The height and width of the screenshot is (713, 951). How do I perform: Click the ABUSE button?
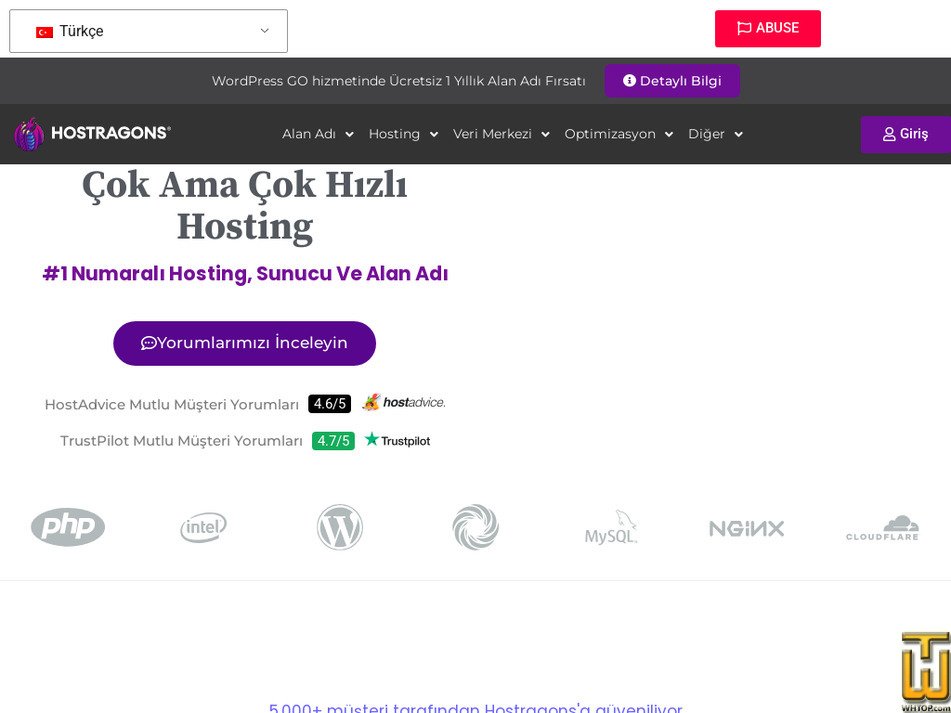(x=767, y=29)
